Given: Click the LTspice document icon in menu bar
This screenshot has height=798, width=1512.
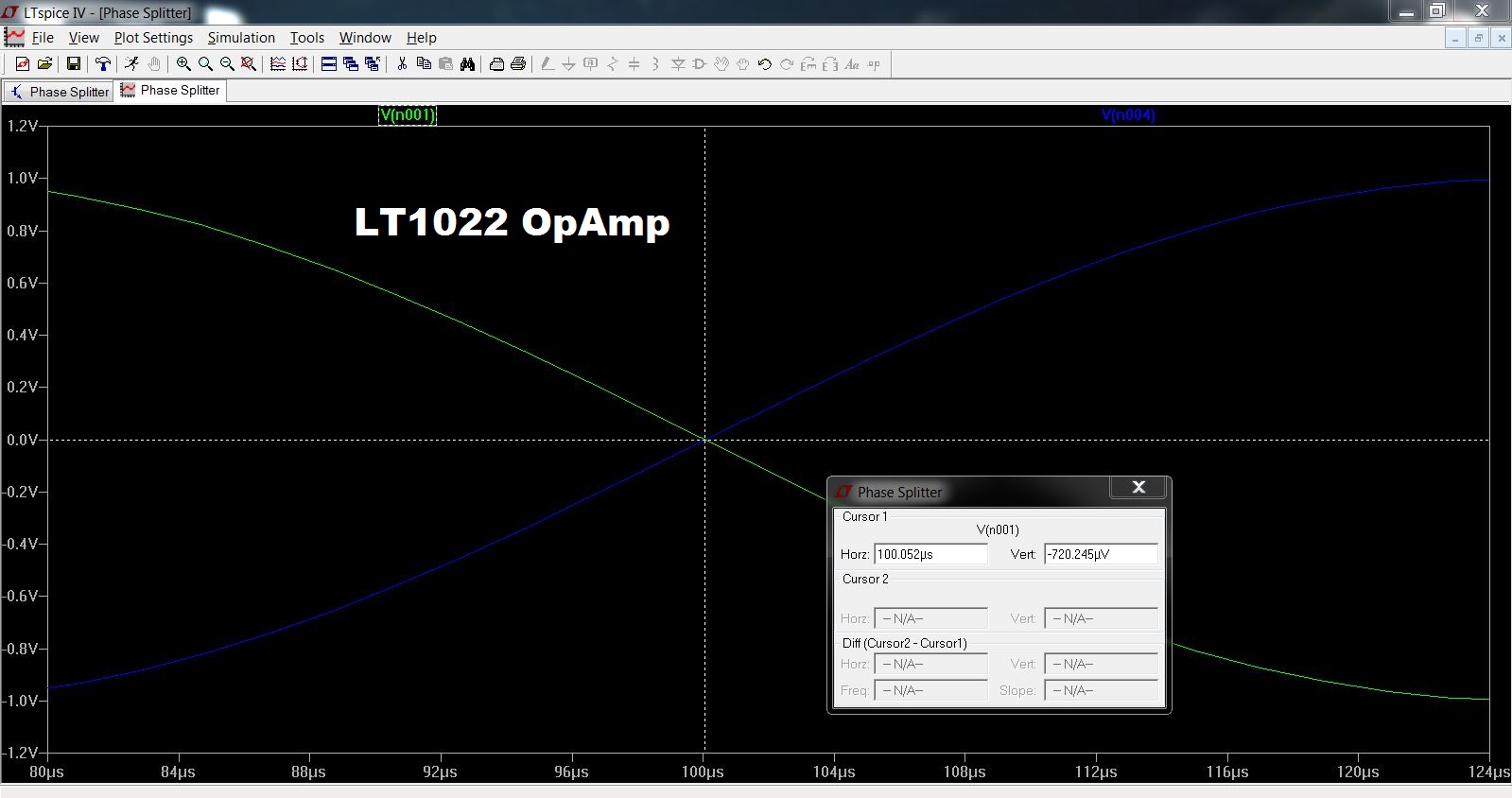Looking at the screenshot, I should (14, 37).
